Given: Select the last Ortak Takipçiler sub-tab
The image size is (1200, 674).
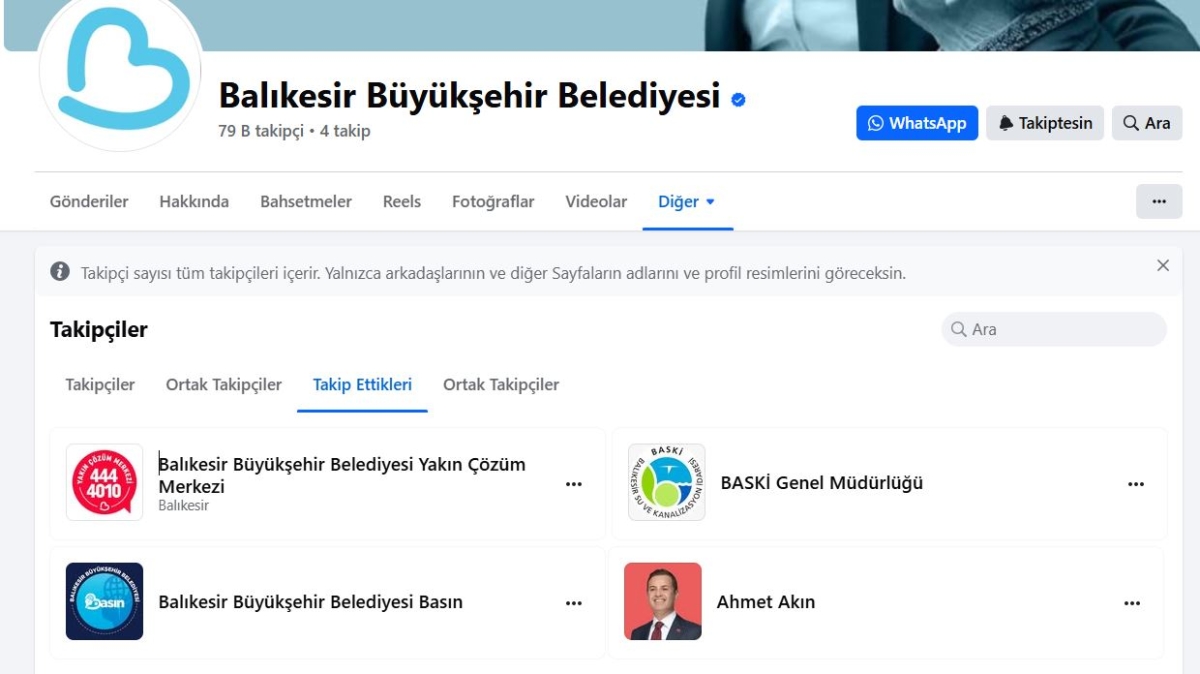Looking at the screenshot, I should 501,384.
